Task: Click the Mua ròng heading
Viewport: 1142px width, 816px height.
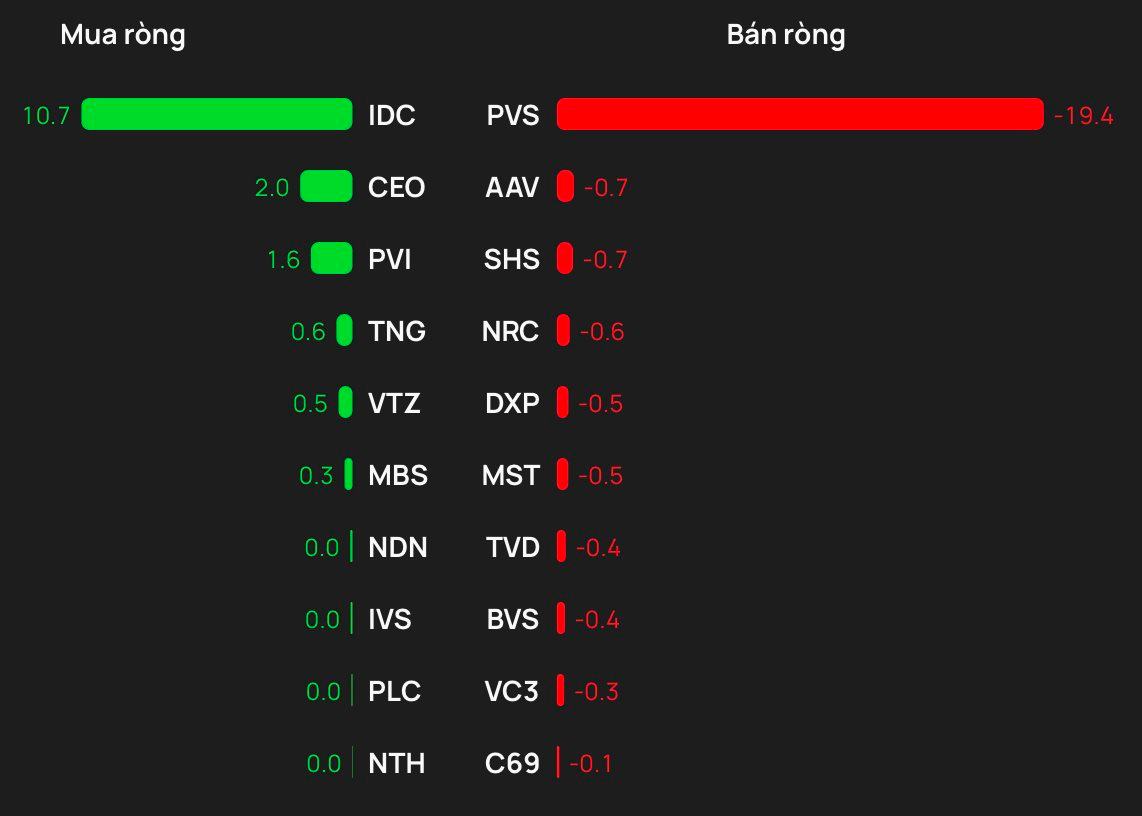Action: click(x=123, y=35)
